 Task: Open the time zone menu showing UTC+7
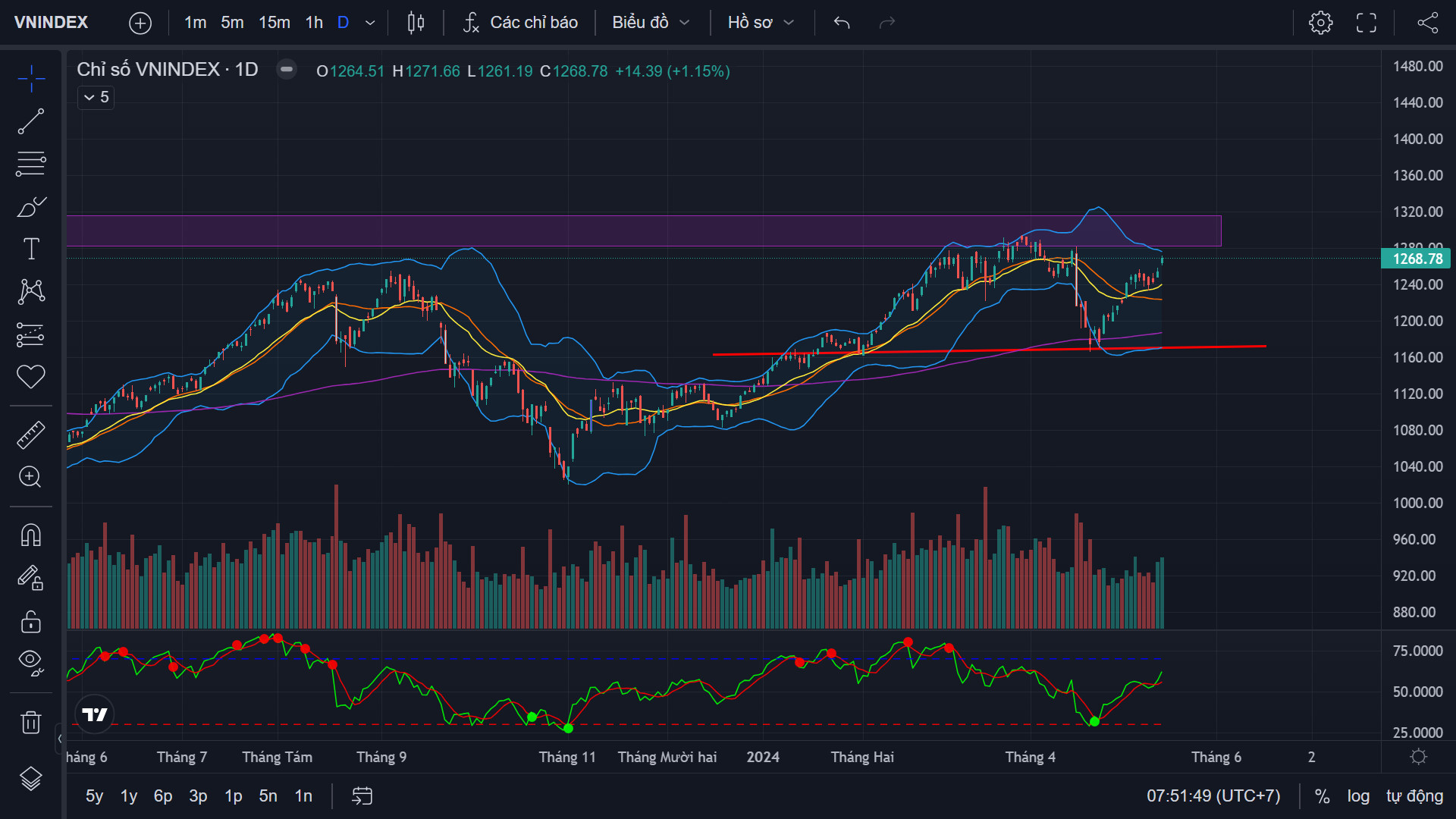pyautogui.click(x=1213, y=796)
